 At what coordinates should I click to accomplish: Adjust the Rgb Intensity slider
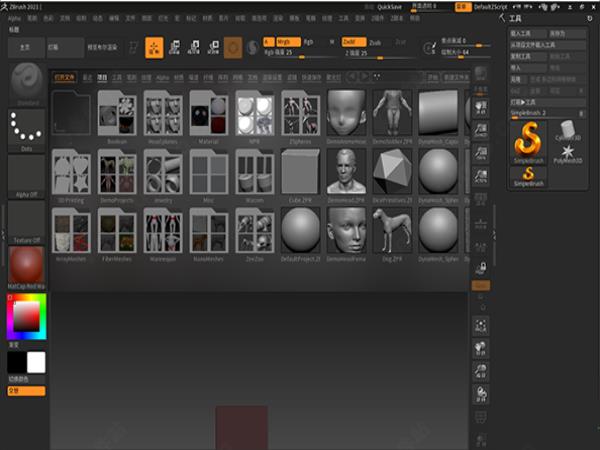coord(301,53)
